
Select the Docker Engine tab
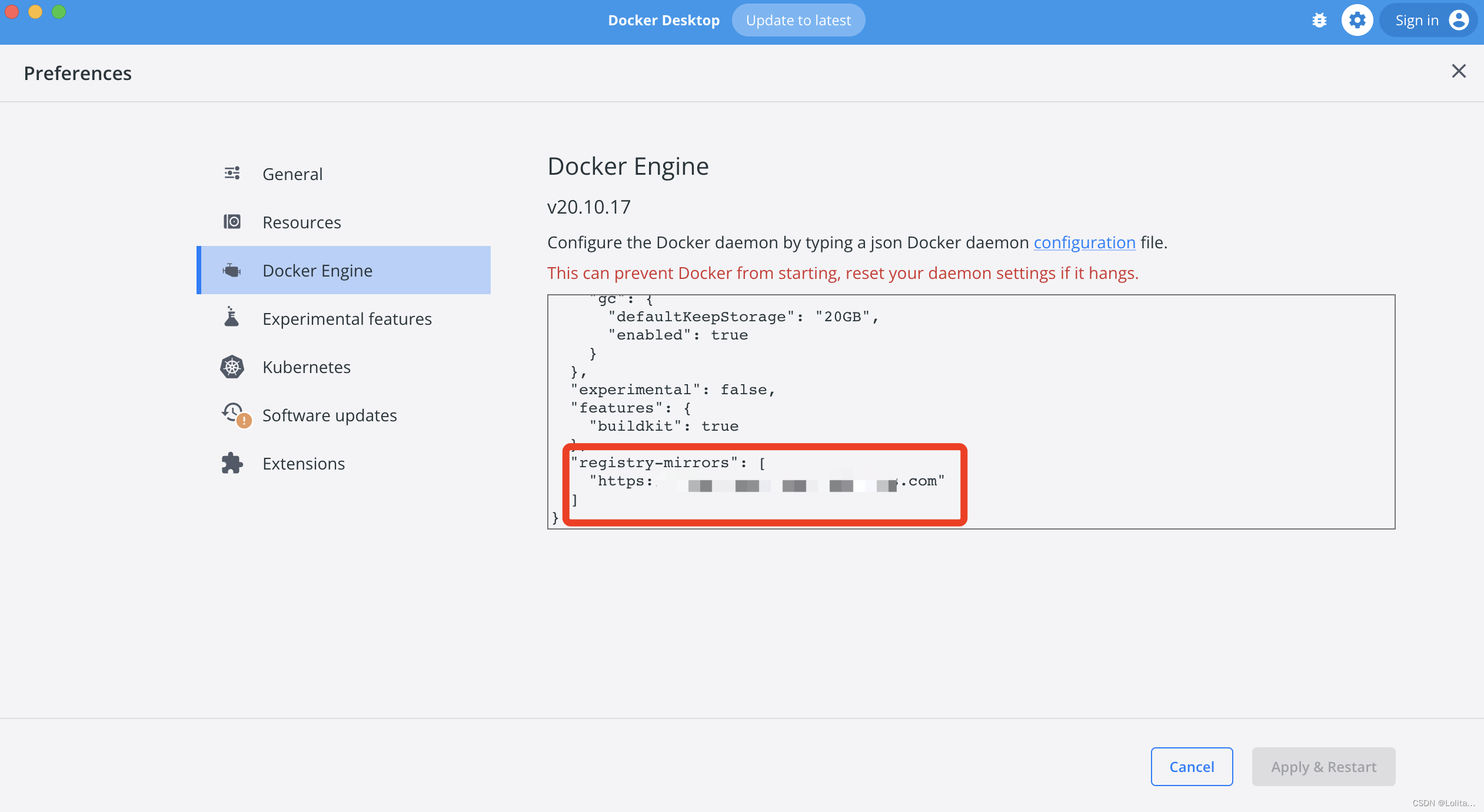[x=344, y=271]
